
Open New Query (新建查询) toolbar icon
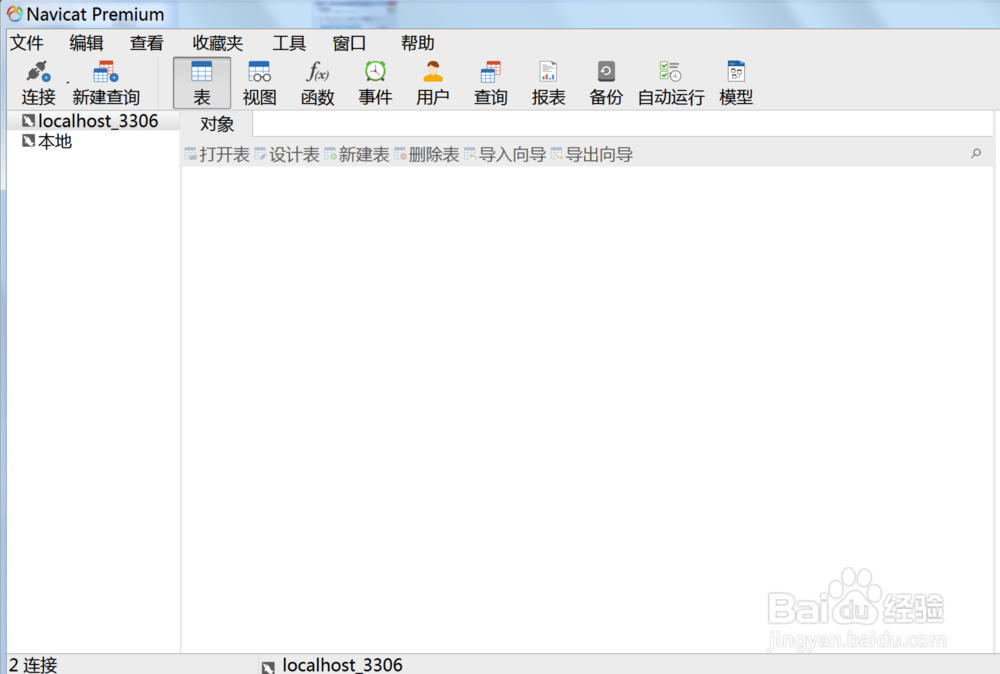[x=106, y=71]
